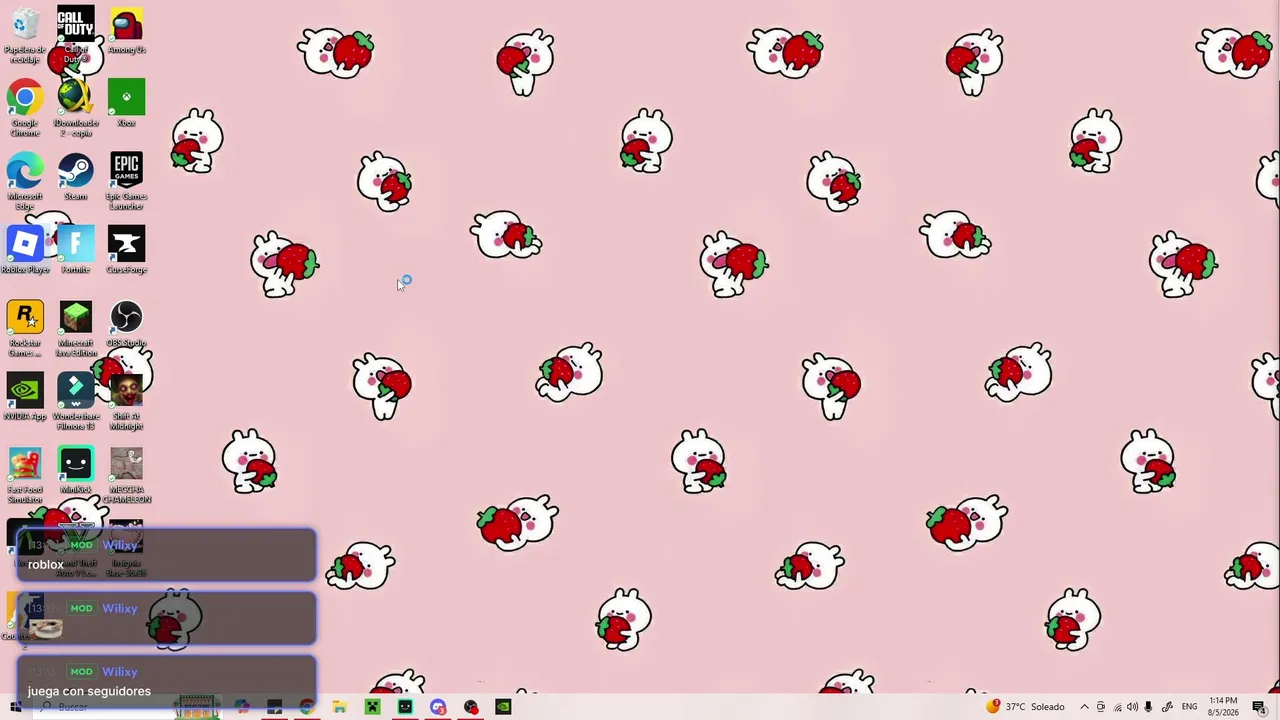Switch to Google Chrome on the taskbar

point(307,707)
